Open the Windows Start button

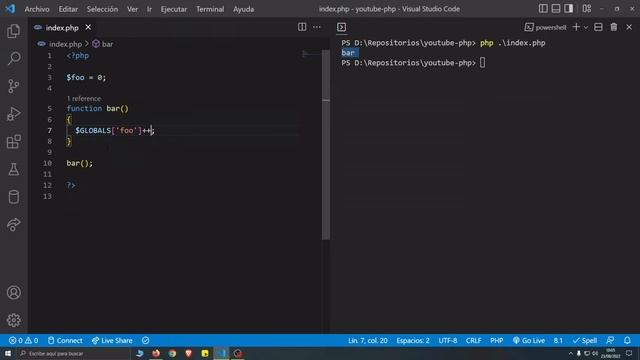pyautogui.click(x=8, y=353)
